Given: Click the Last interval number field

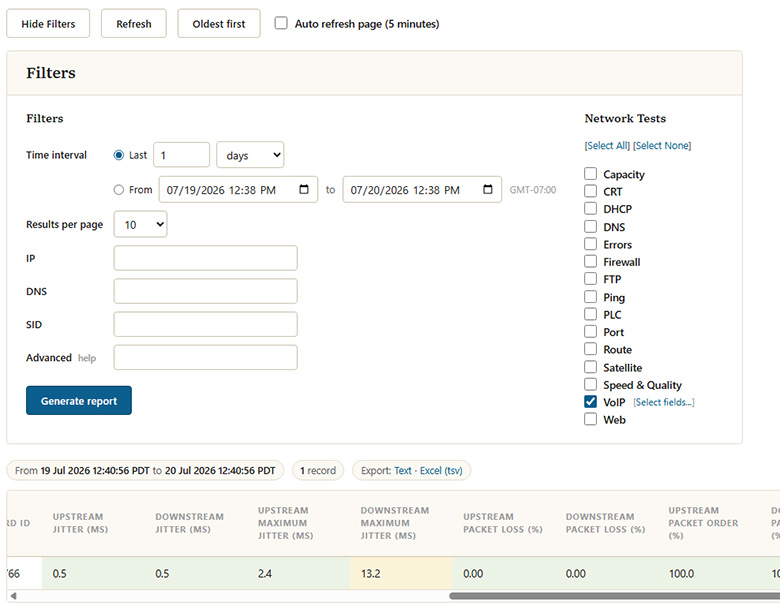Looking at the screenshot, I should coord(182,155).
